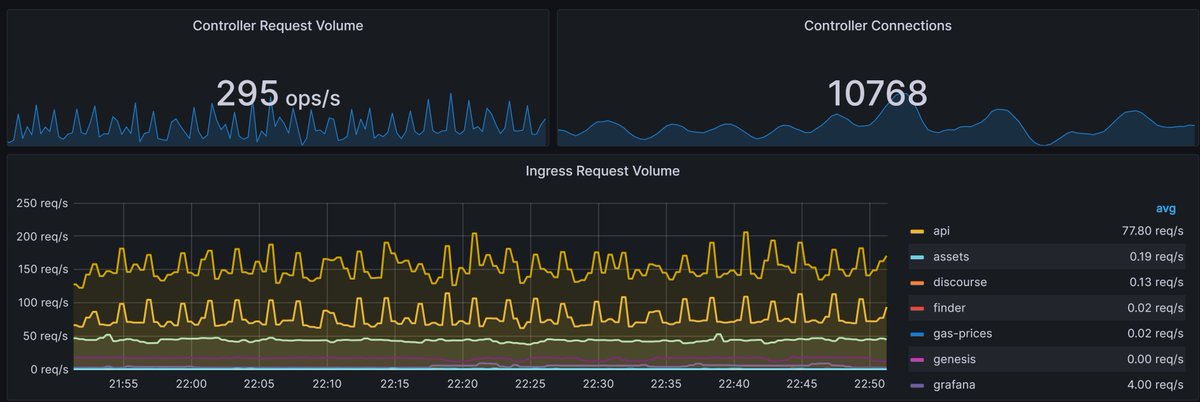Change the grafana purple color swatch

tap(917, 385)
